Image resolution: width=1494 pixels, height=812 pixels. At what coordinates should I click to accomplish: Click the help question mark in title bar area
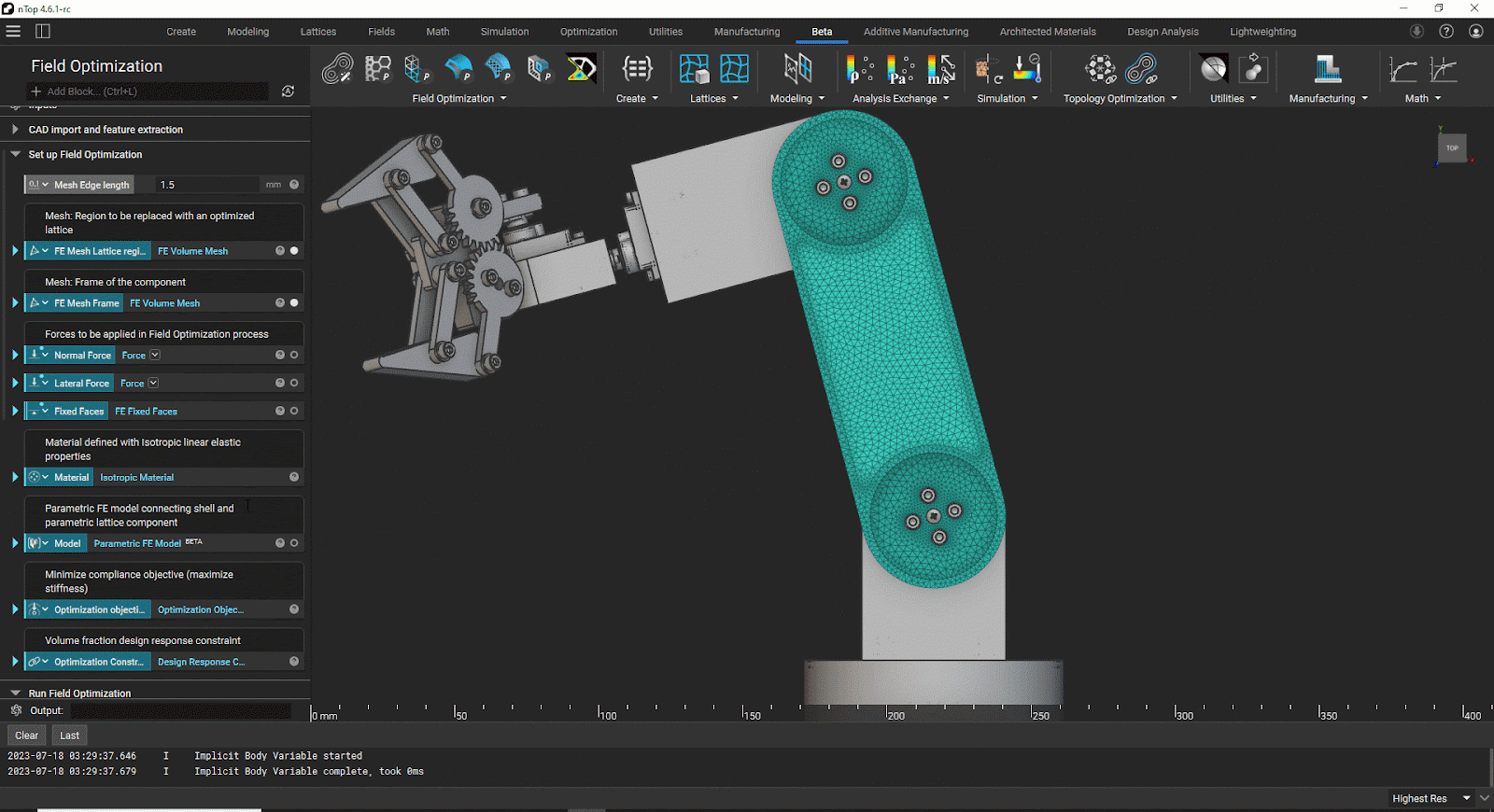[1446, 31]
